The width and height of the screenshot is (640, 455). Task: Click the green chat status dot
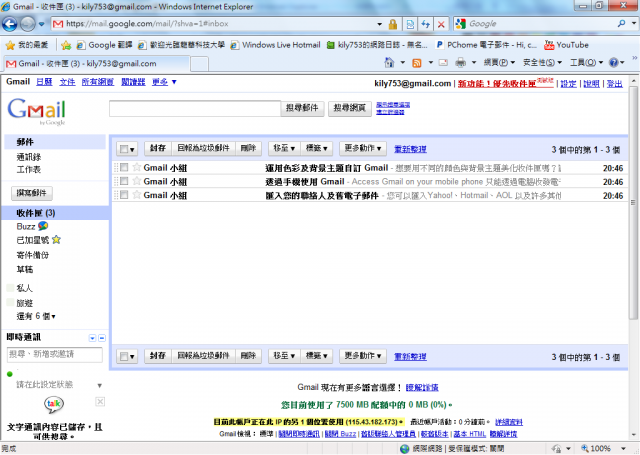[10, 374]
